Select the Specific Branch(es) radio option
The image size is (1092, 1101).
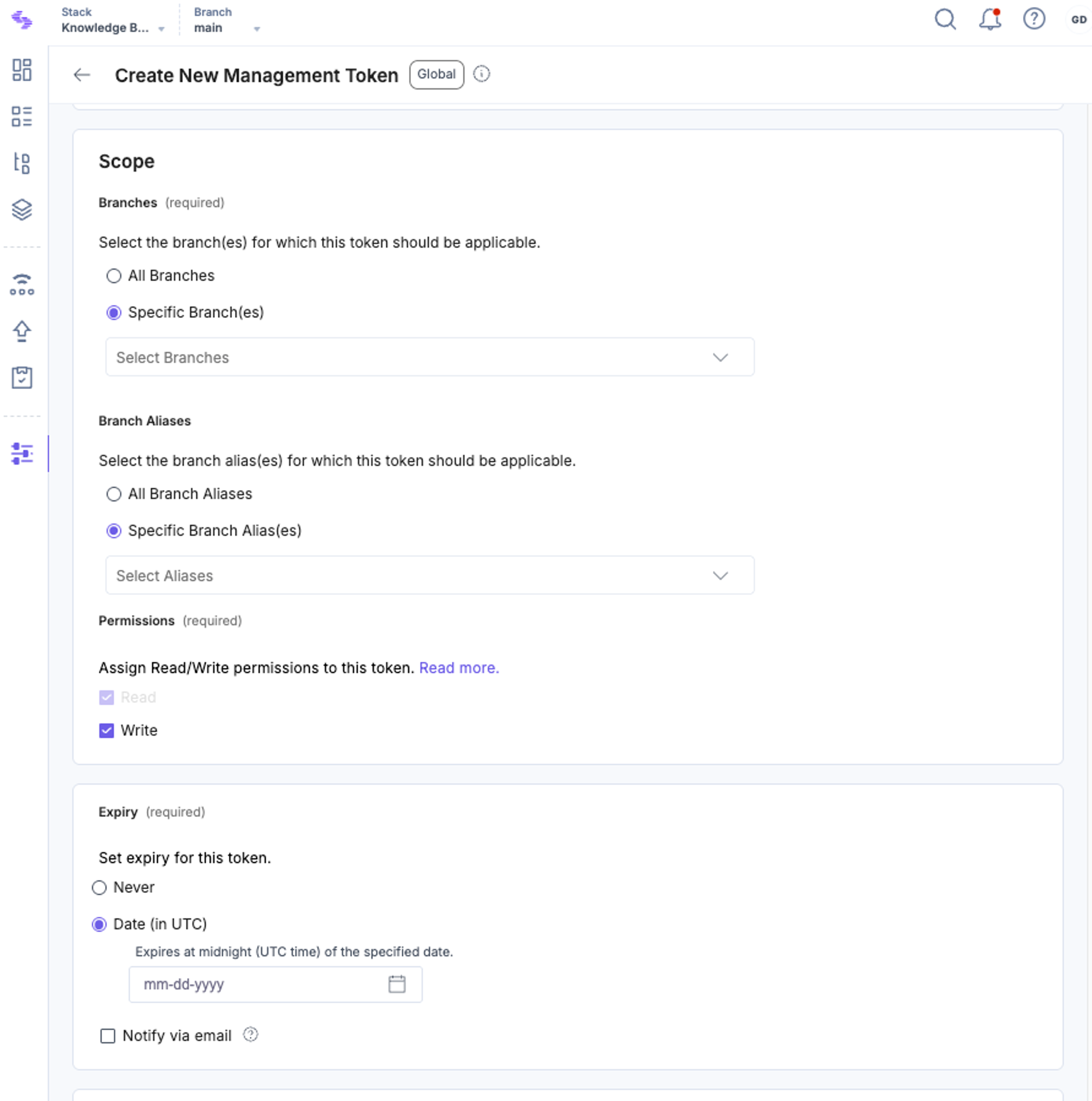tap(114, 313)
